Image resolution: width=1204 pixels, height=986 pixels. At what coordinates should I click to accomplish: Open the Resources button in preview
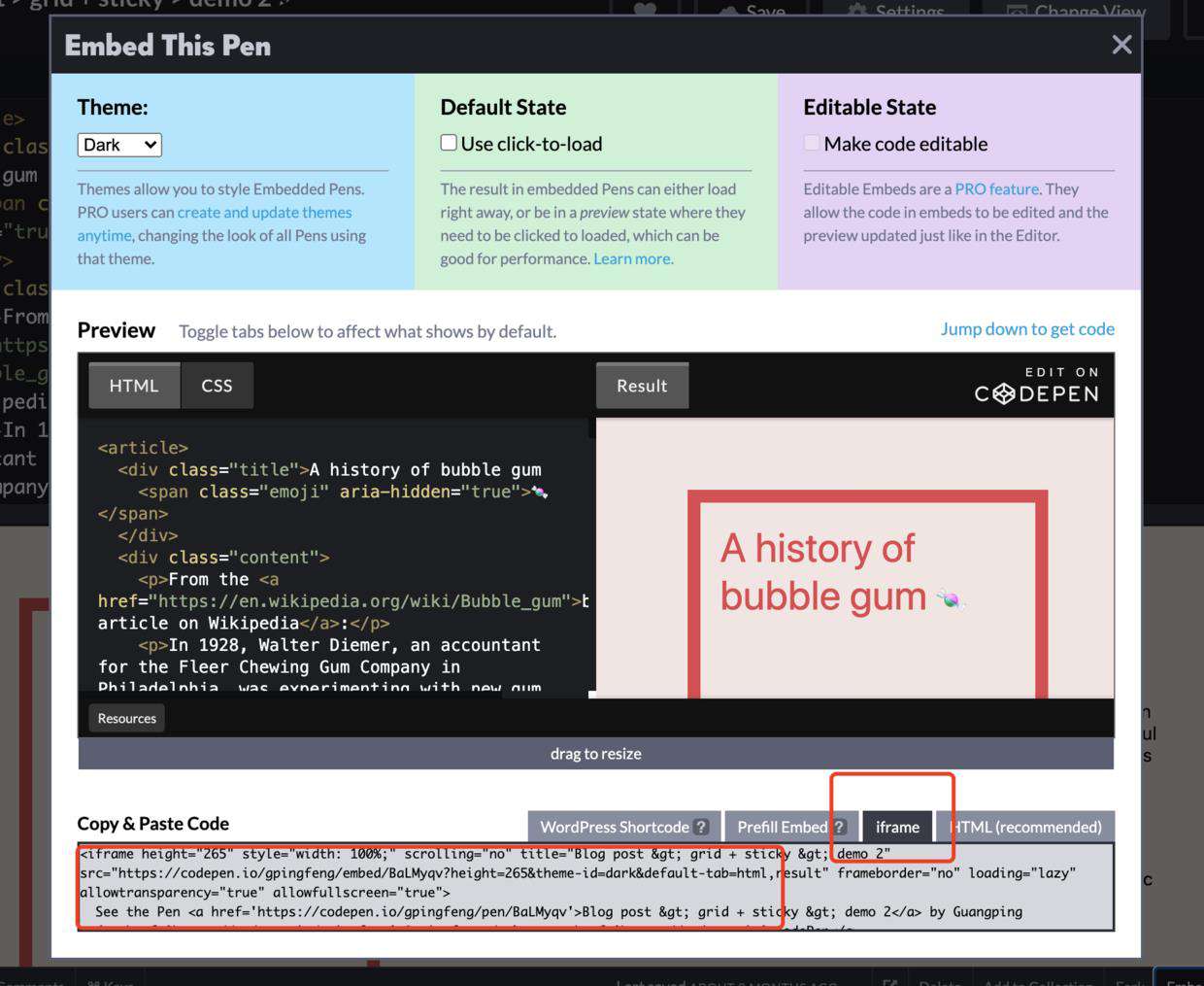[126, 718]
